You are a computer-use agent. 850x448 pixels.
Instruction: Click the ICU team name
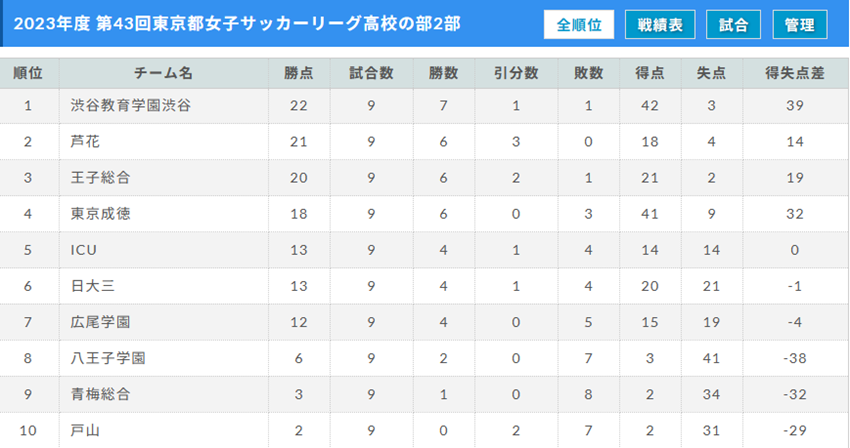click(x=84, y=250)
